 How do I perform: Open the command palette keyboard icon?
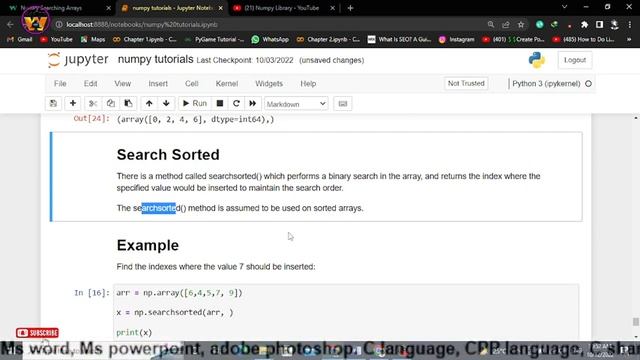pos(343,104)
